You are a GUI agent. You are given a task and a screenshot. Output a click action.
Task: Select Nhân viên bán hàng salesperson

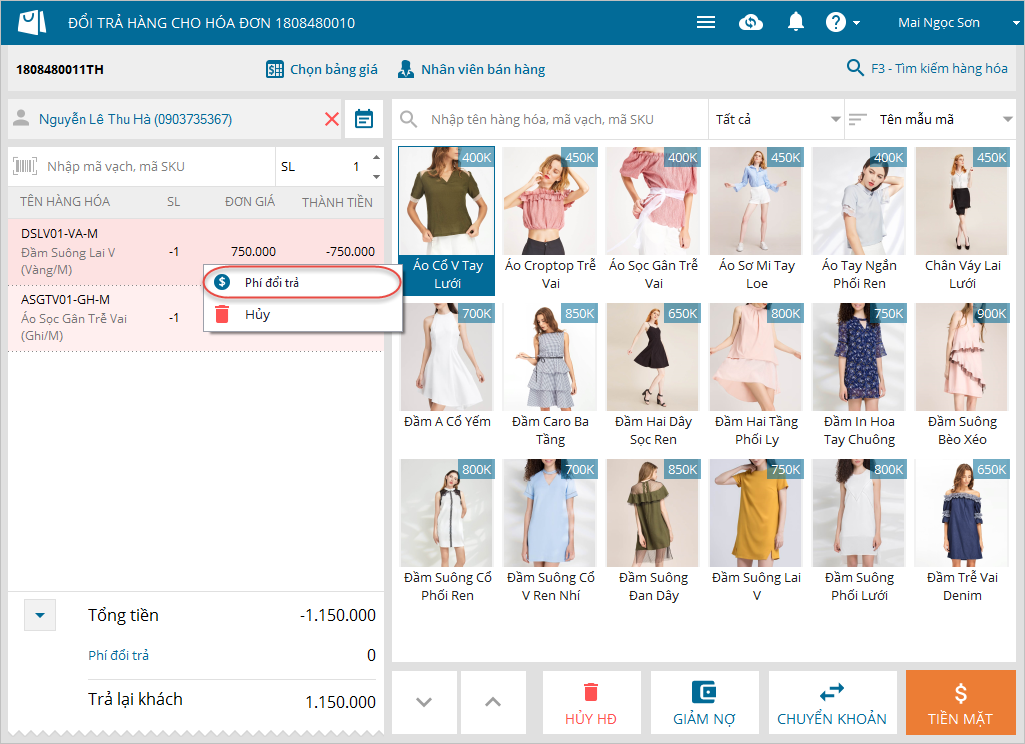(x=471, y=69)
